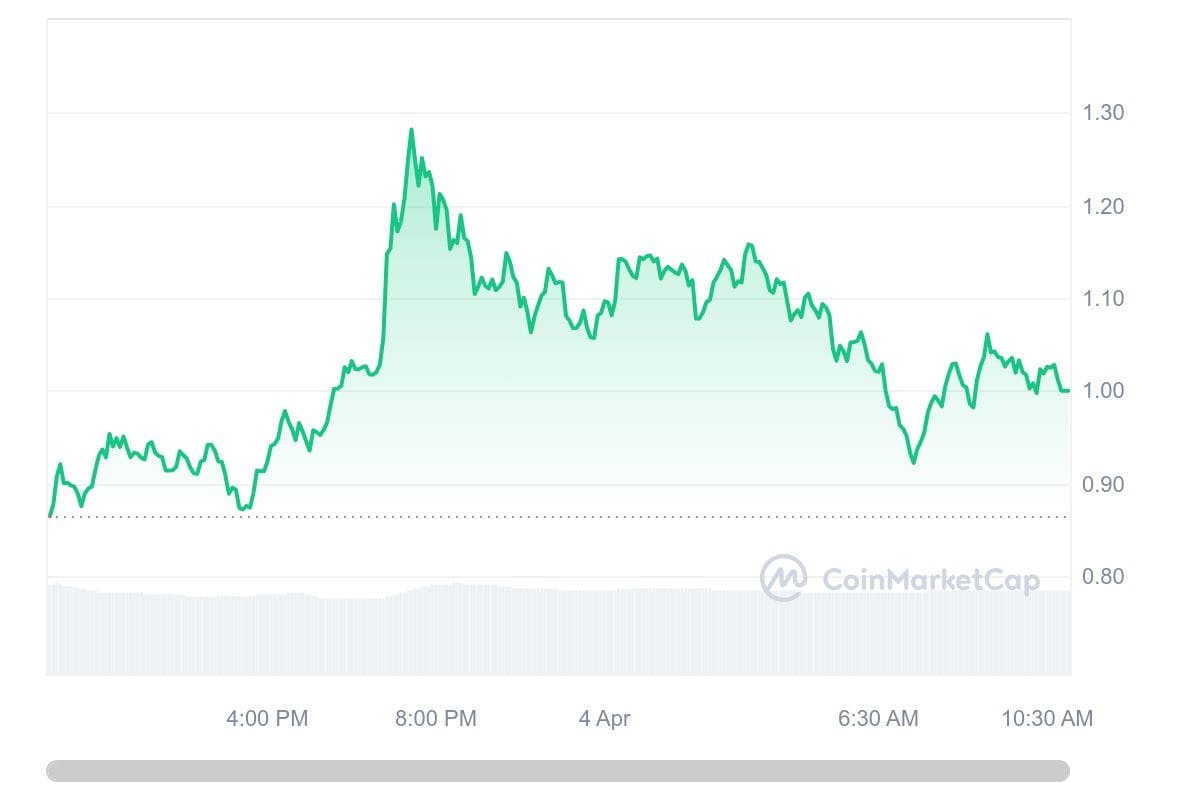Image resolution: width=1200 pixels, height=800 pixels.
Task: Select the 6:30 AM time axis label
Action: click(878, 718)
